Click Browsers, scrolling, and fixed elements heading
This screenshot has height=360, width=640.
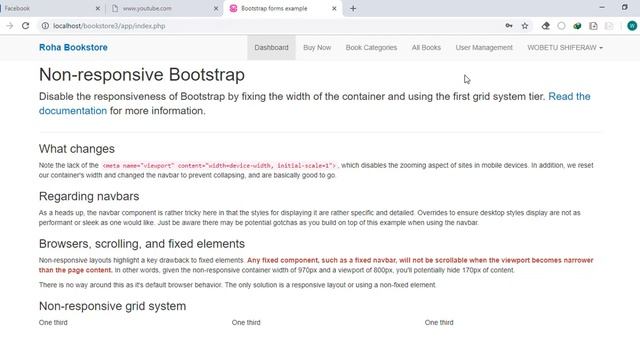pyautogui.click(x=142, y=244)
